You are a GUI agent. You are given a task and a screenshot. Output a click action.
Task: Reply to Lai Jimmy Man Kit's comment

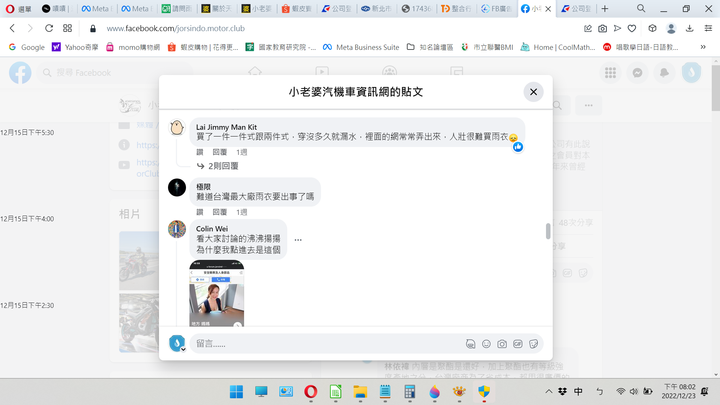coord(219,152)
